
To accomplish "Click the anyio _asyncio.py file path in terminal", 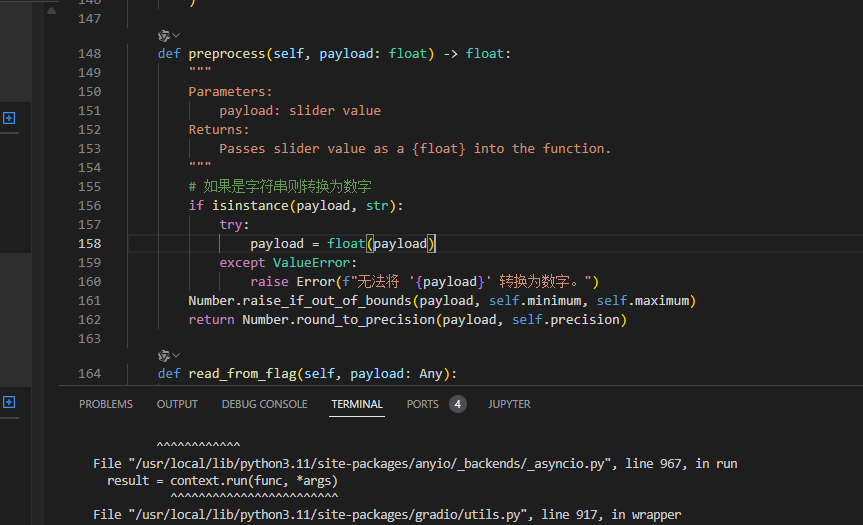I will coord(370,463).
